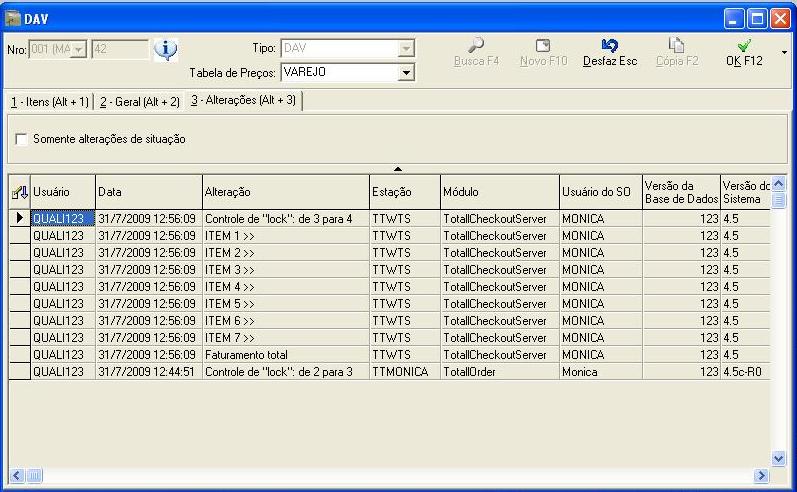Click the Busca F4 magnifier icon
The image size is (797, 492).
[476, 46]
